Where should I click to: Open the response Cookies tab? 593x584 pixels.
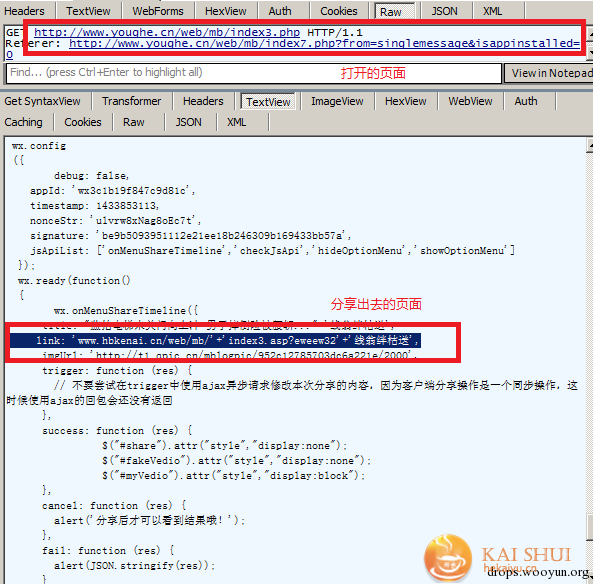pyautogui.click(x=83, y=122)
